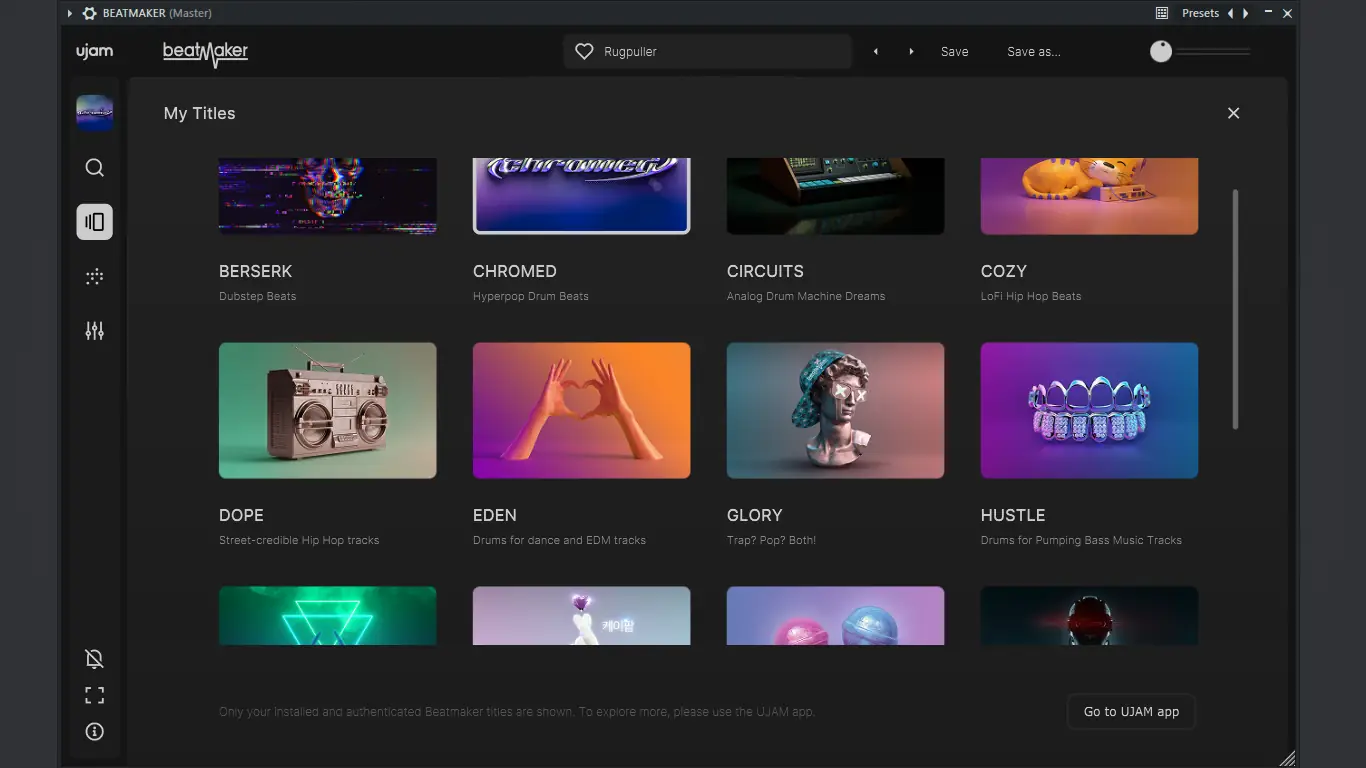Click the Save as... button
Image resolution: width=1366 pixels, height=768 pixels.
(x=1033, y=51)
